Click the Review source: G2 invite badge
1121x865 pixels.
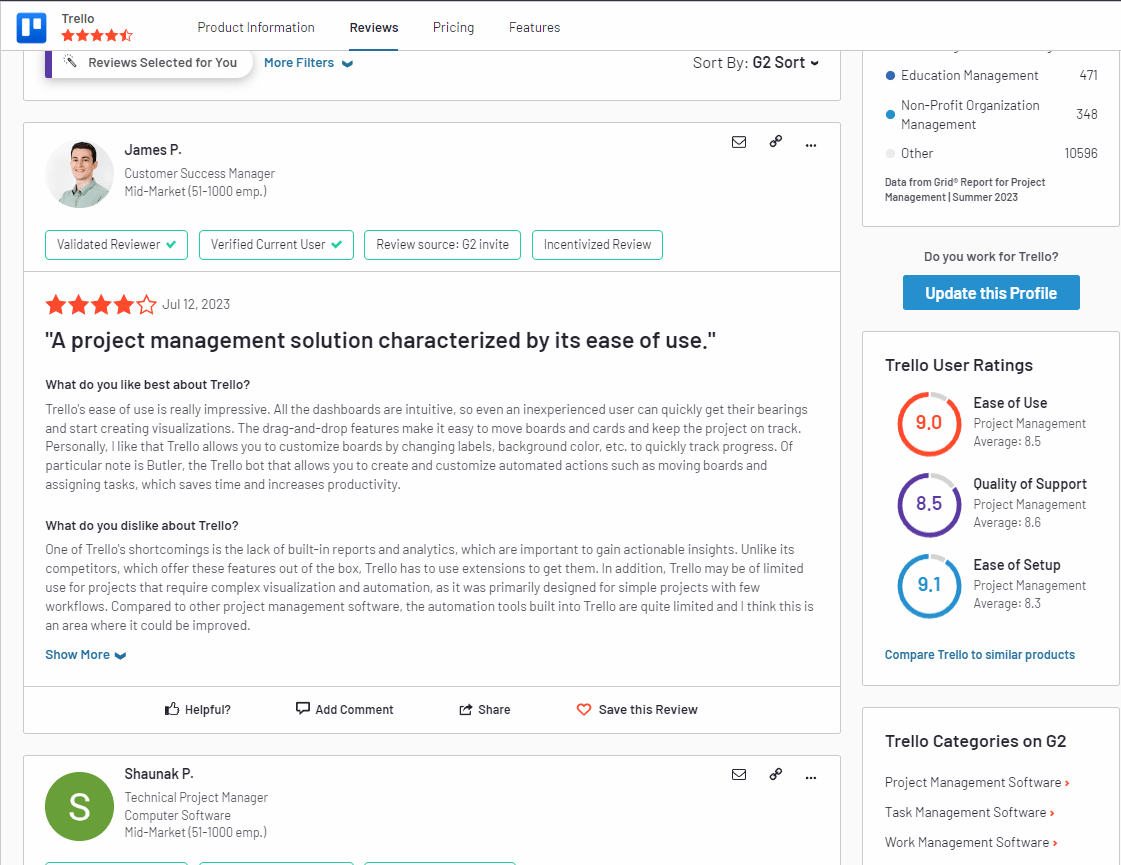pyautogui.click(x=443, y=244)
